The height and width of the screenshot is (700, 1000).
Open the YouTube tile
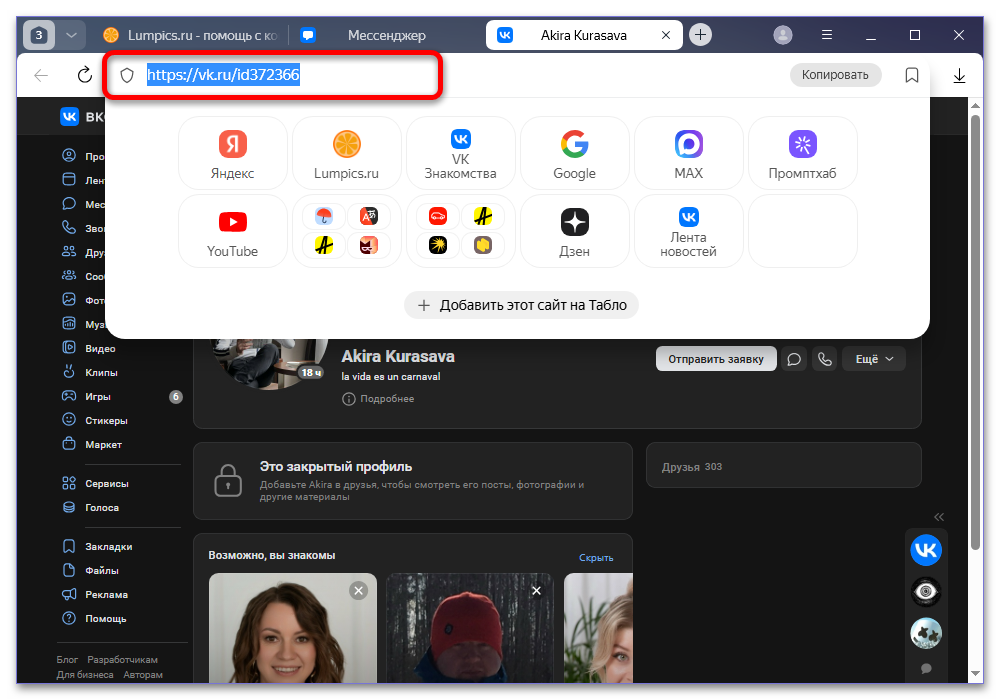pyautogui.click(x=233, y=231)
